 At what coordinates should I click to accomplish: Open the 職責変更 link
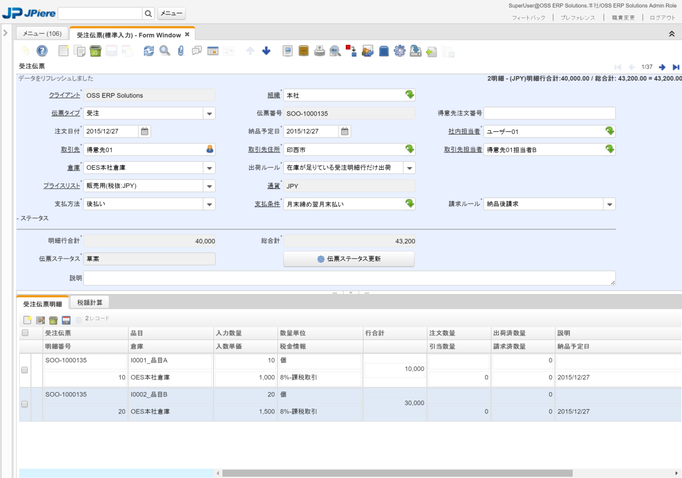[623, 17]
